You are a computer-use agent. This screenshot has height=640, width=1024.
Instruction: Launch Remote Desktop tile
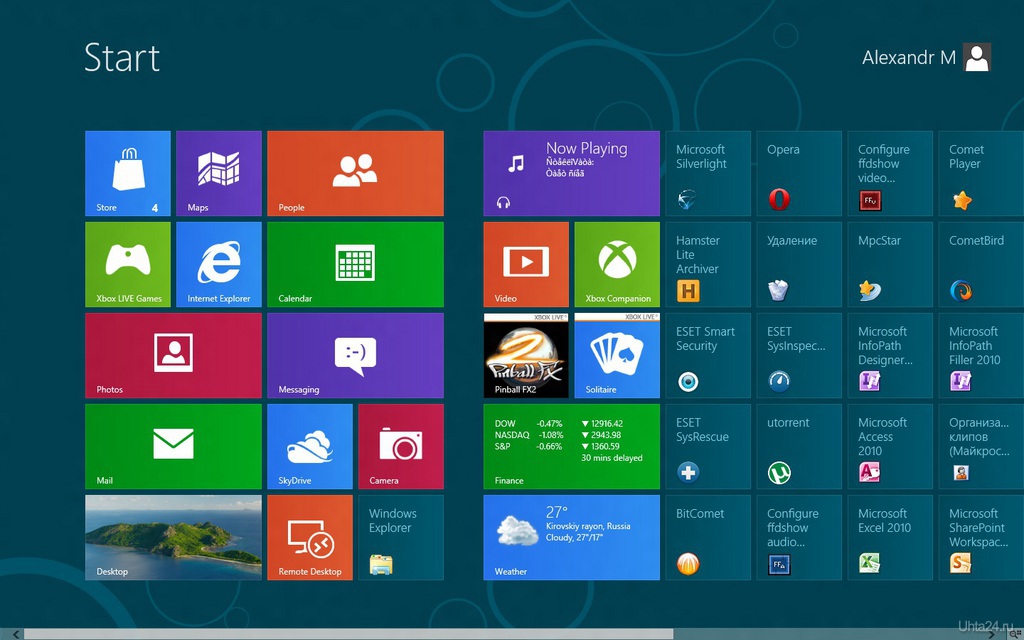coord(310,537)
